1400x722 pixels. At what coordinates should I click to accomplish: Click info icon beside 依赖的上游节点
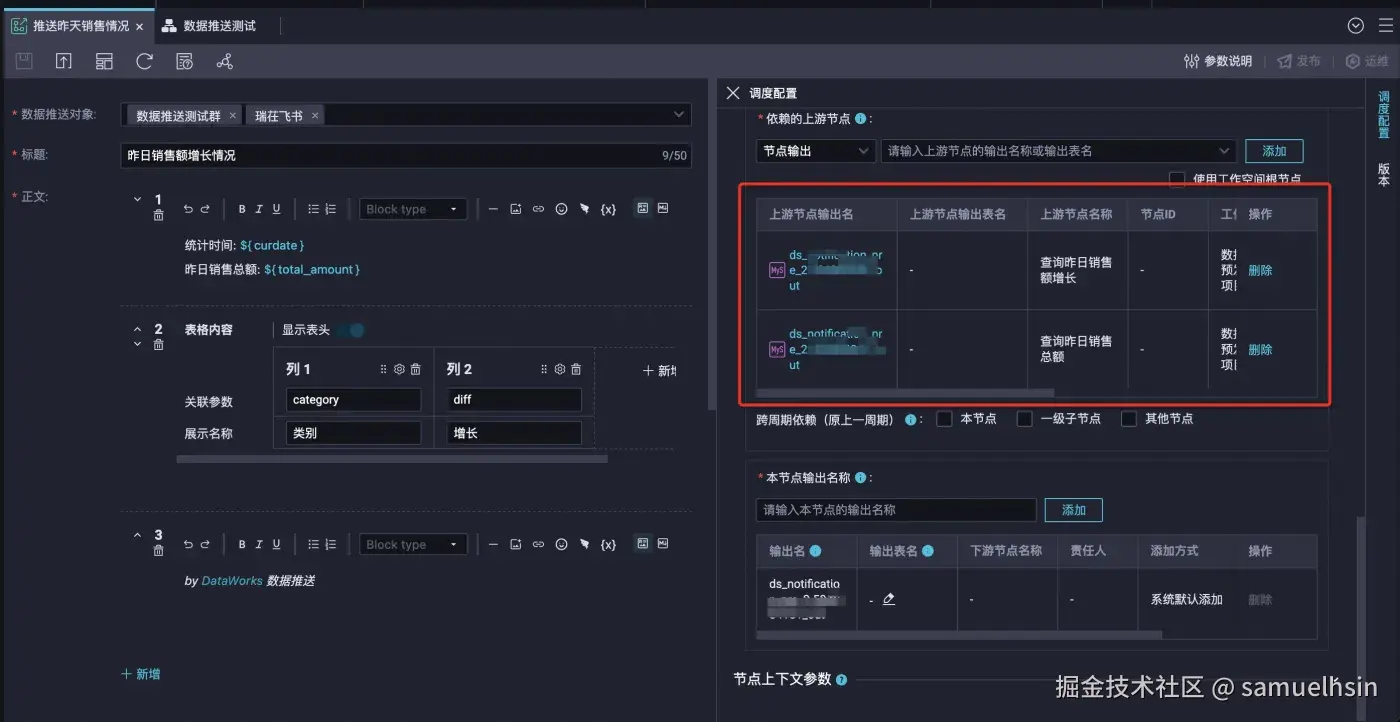tap(860, 118)
